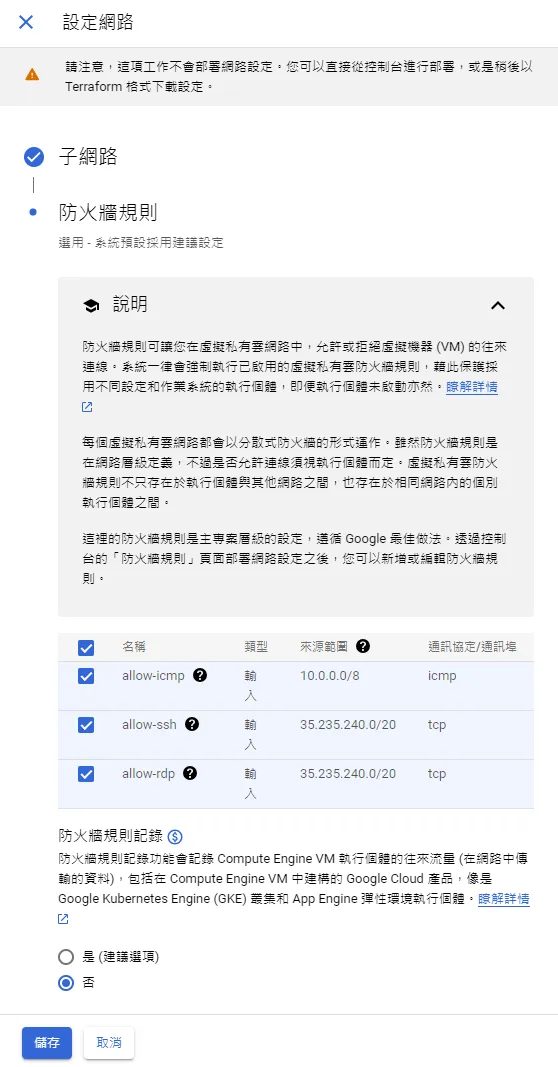Click the help icon next to allow-rdp
This screenshot has width=558, height=1067.
coord(190,774)
